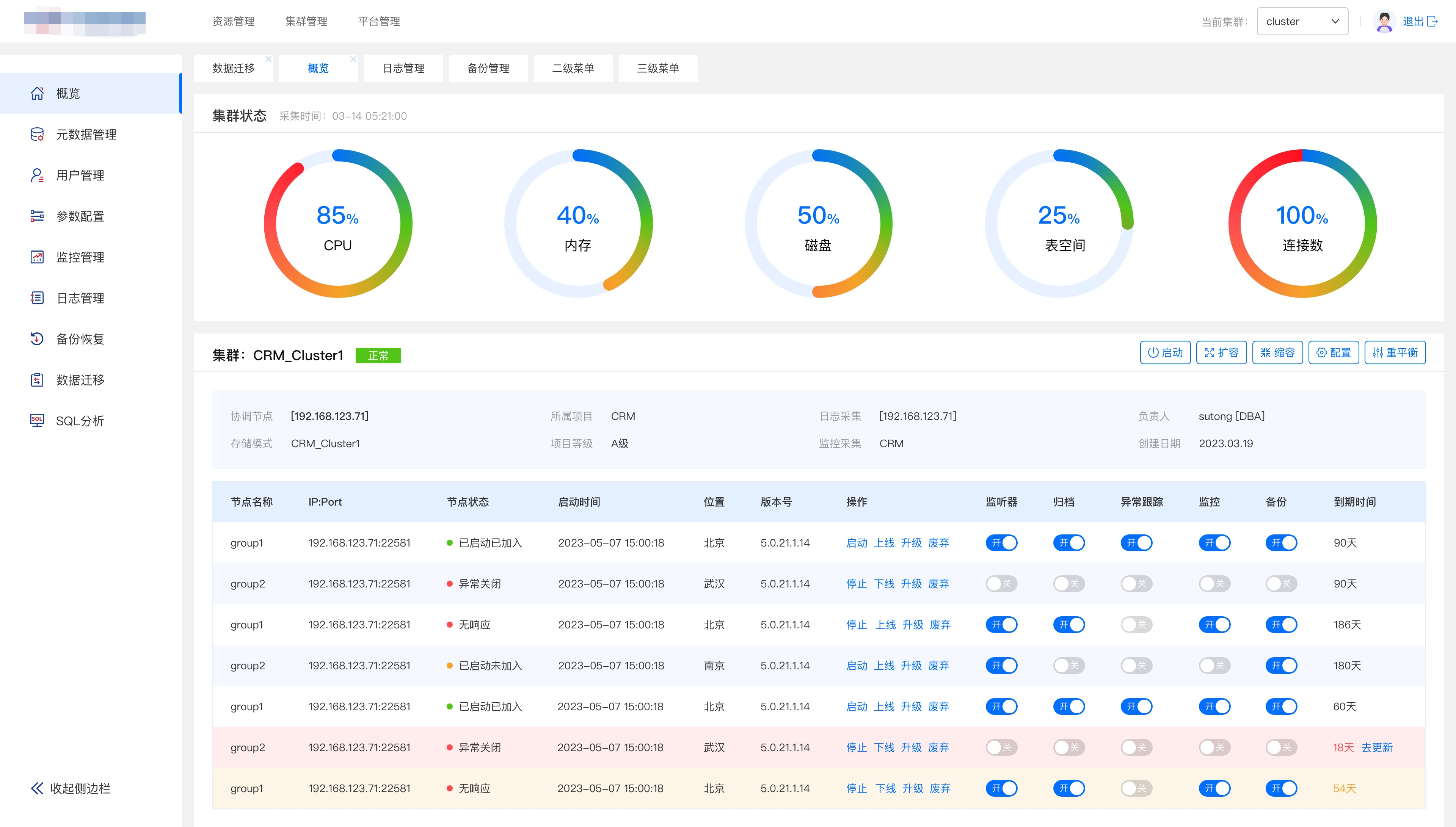1456x827 pixels.
Task: Click the 磁盘 50% gauge
Action: [x=819, y=223]
